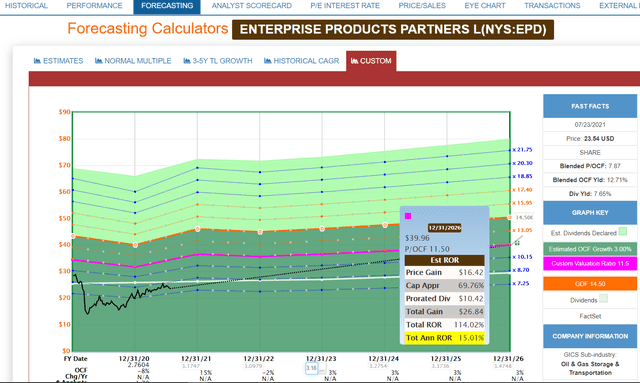Viewport: 640px width, 383px height.
Task: Click the SHARE row in Fast Facts
Action: click(x=590, y=152)
